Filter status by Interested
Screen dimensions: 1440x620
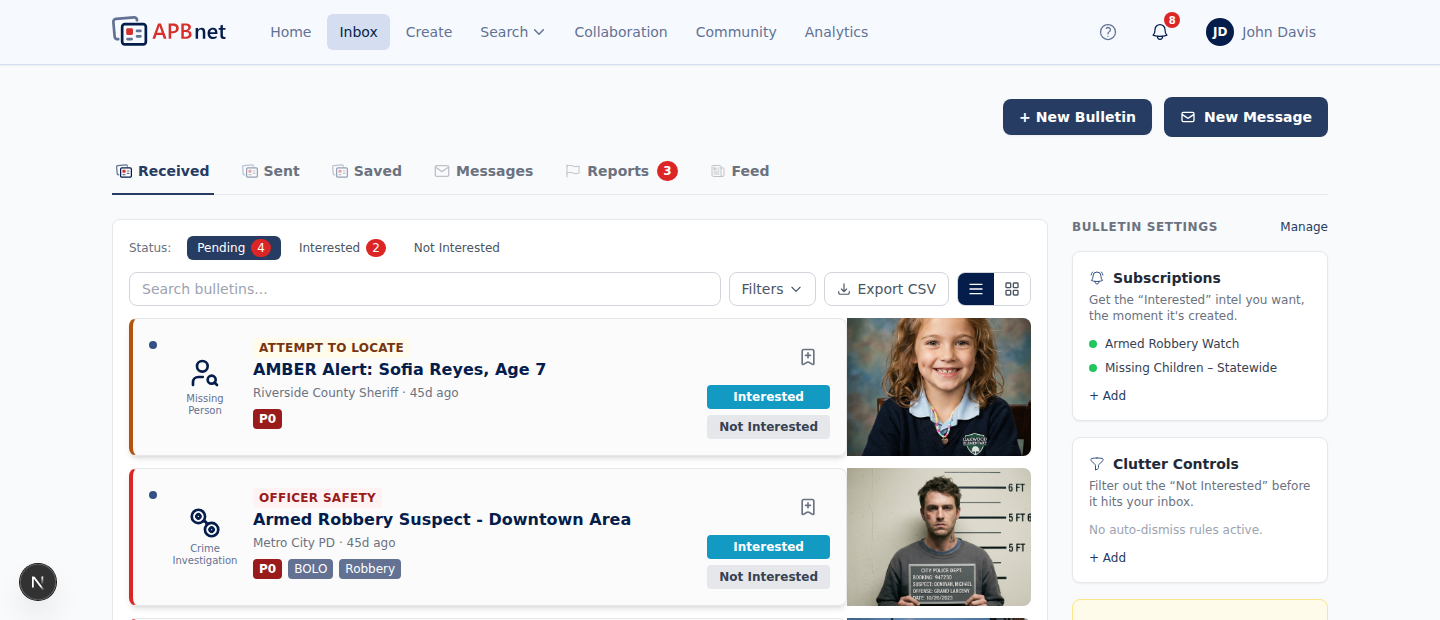pos(342,248)
